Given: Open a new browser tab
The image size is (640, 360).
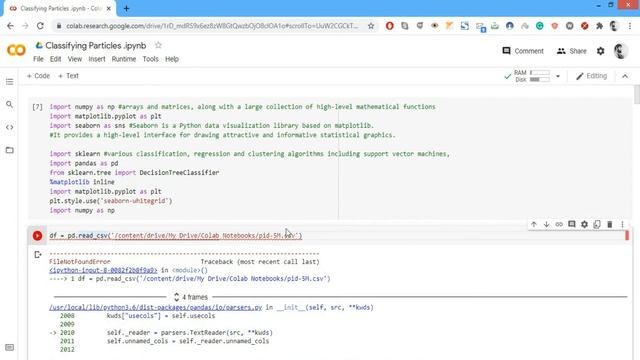Looking at the screenshot, I should click(126, 9).
